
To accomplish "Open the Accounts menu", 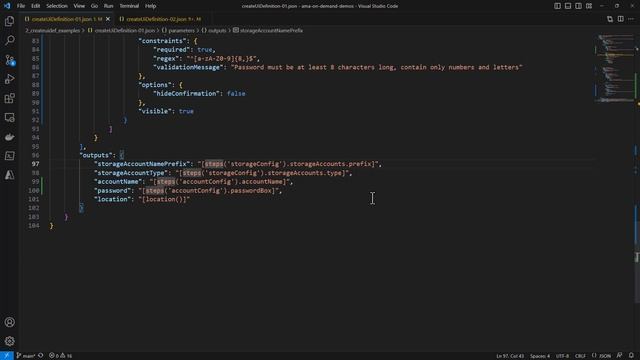I will [9, 322].
